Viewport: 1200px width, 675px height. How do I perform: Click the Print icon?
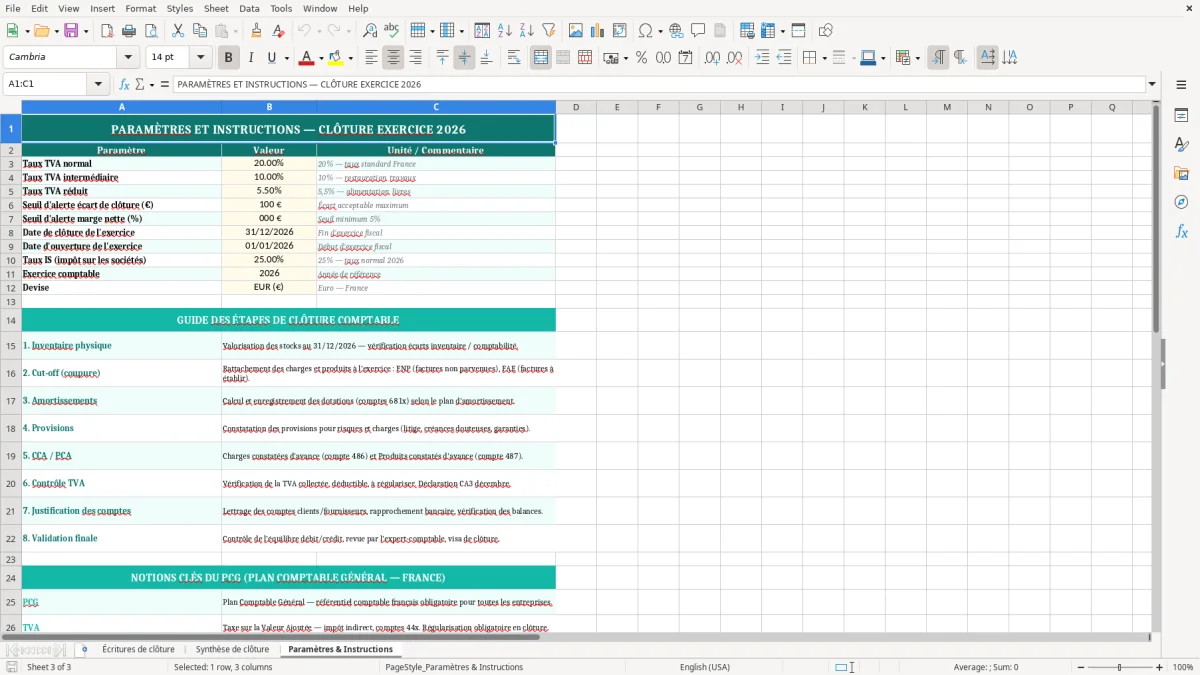click(129, 31)
